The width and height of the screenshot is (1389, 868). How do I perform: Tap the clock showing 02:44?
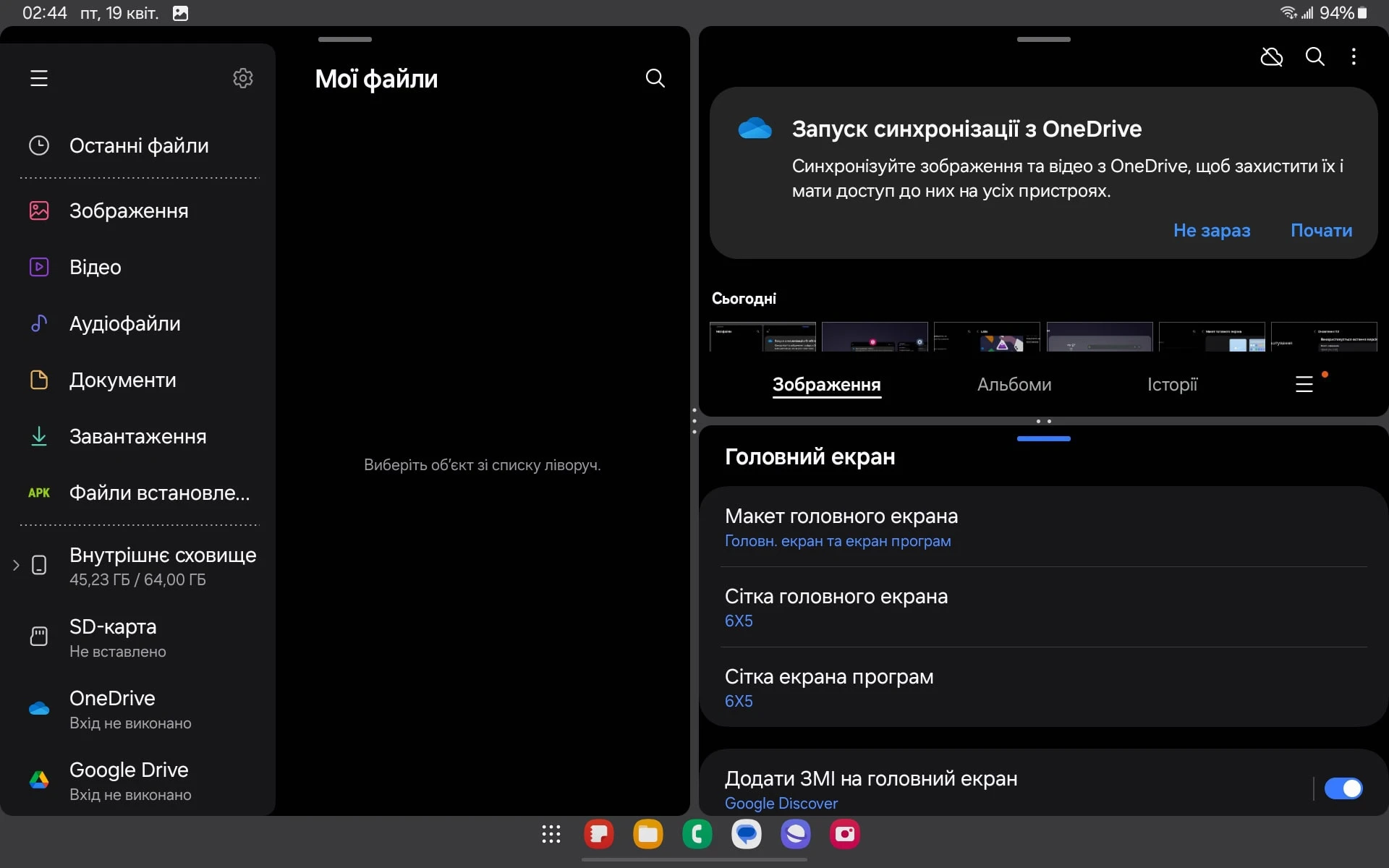[x=45, y=13]
